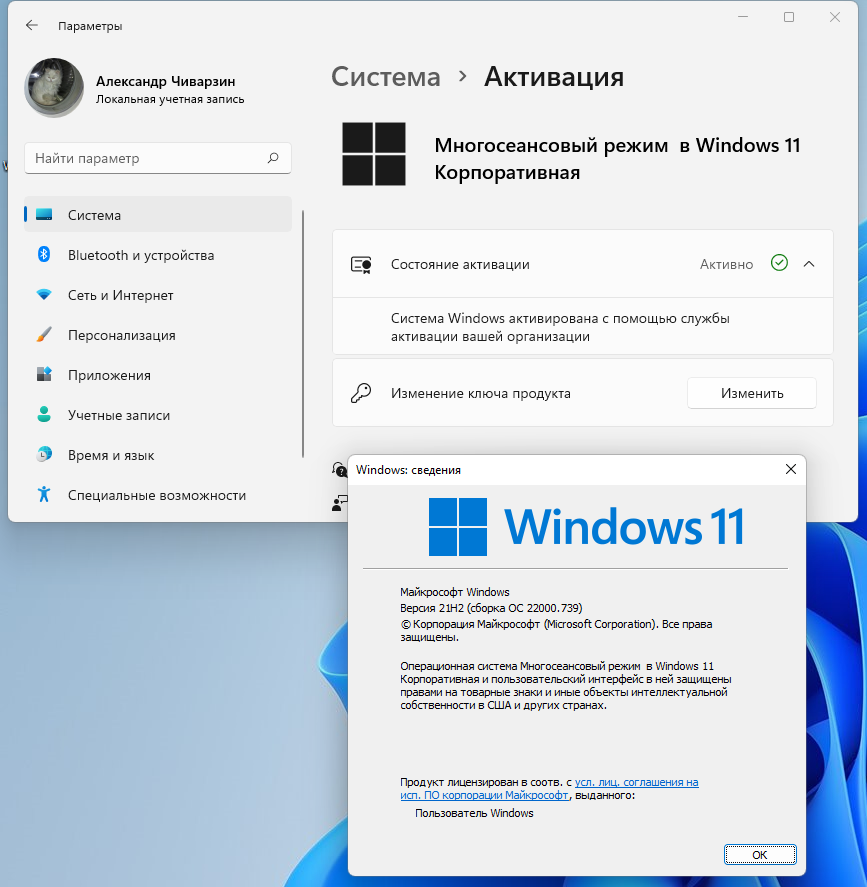The image size is (867, 887).
Task: Click the green Accounts person icon
Action: click(x=44, y=414)
